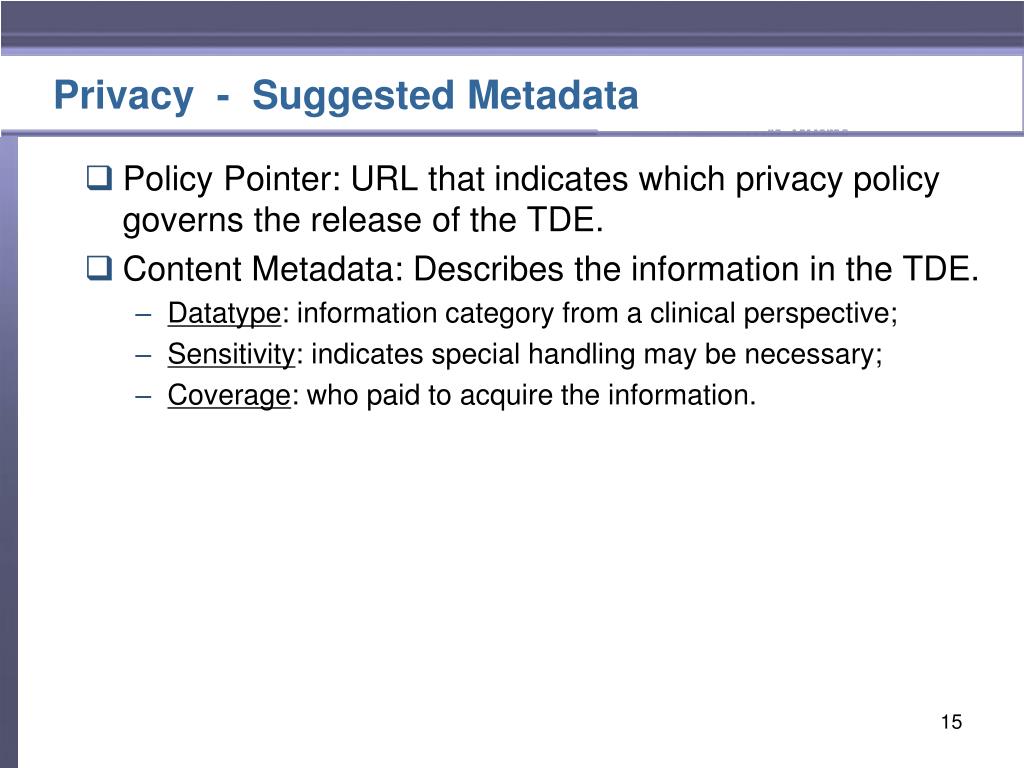Image resolution: width=1024 pixels, height=768 pixels.
Task: Click the slide title Privacy - Suggested Metadata
Action: 346,95
